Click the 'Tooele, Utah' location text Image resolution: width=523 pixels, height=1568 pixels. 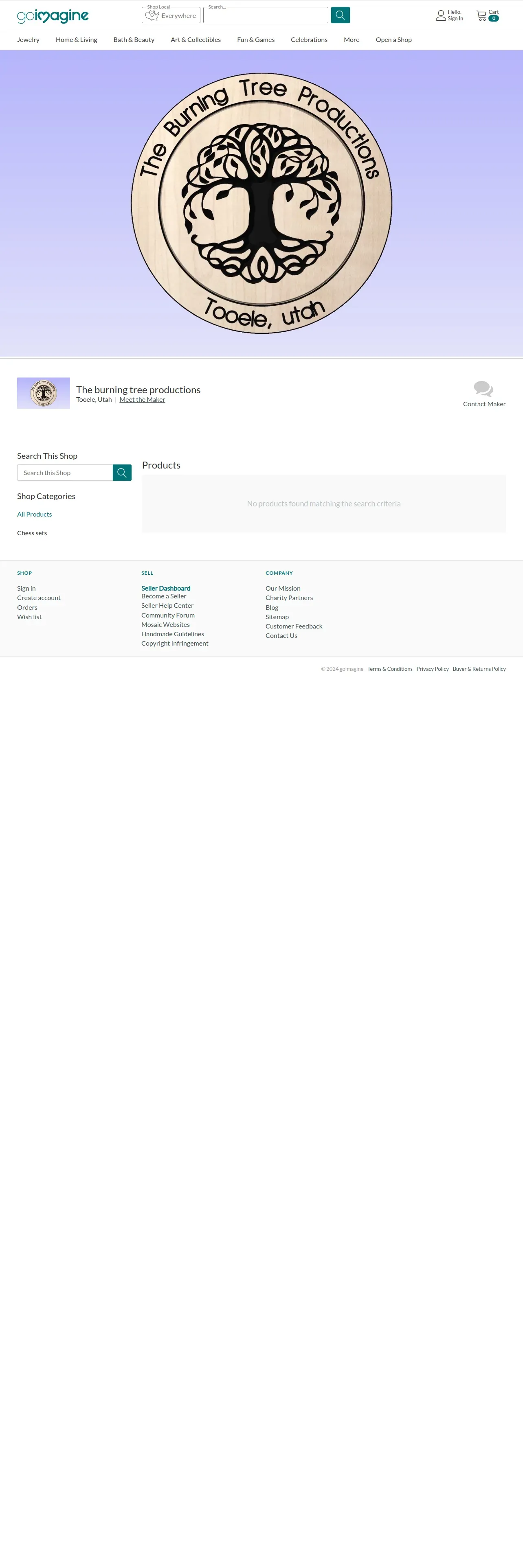(94, 400)
